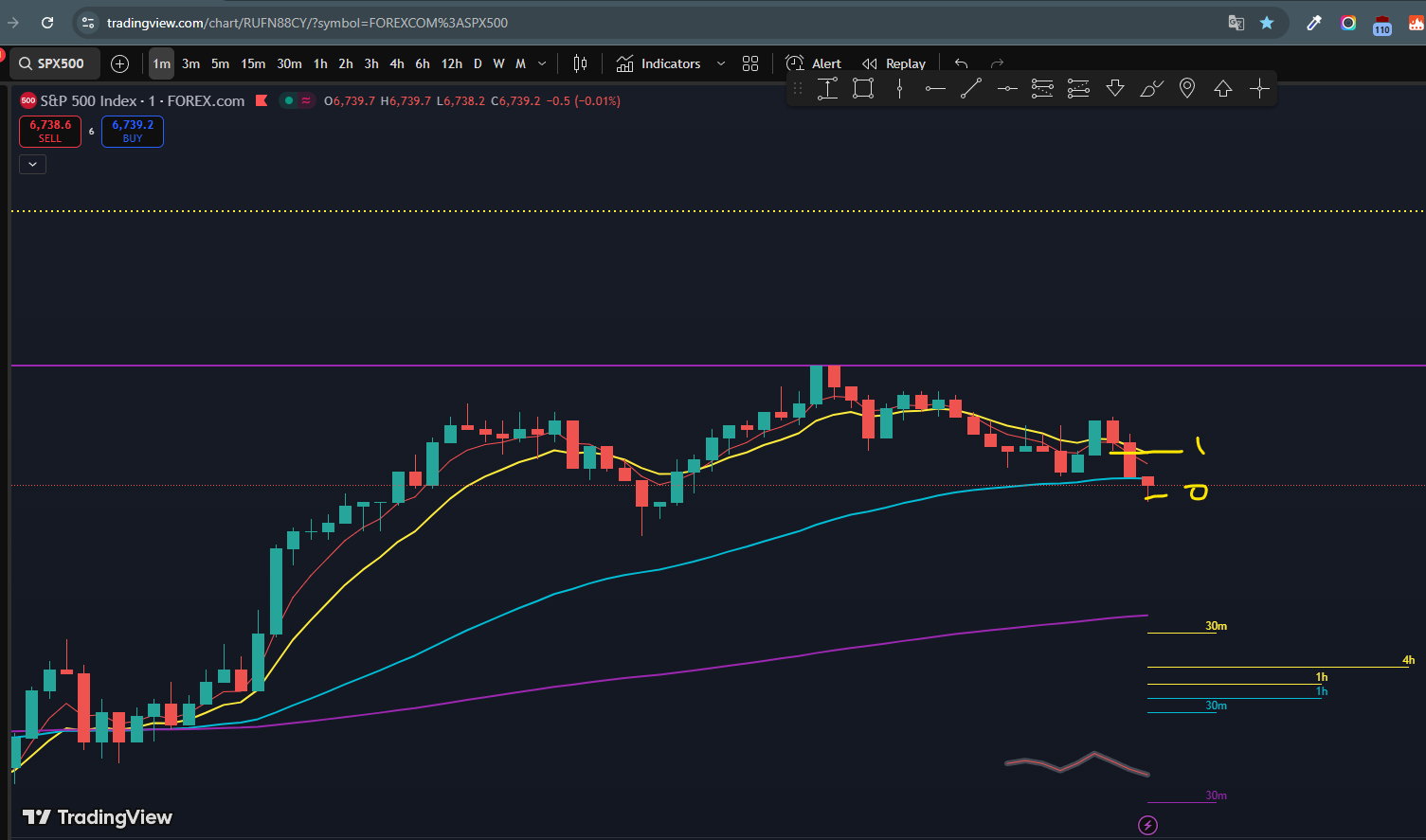Open the eyedropper color picker extension
1426x840 pixels.
pyautogui.click(x=1314, y=23)
